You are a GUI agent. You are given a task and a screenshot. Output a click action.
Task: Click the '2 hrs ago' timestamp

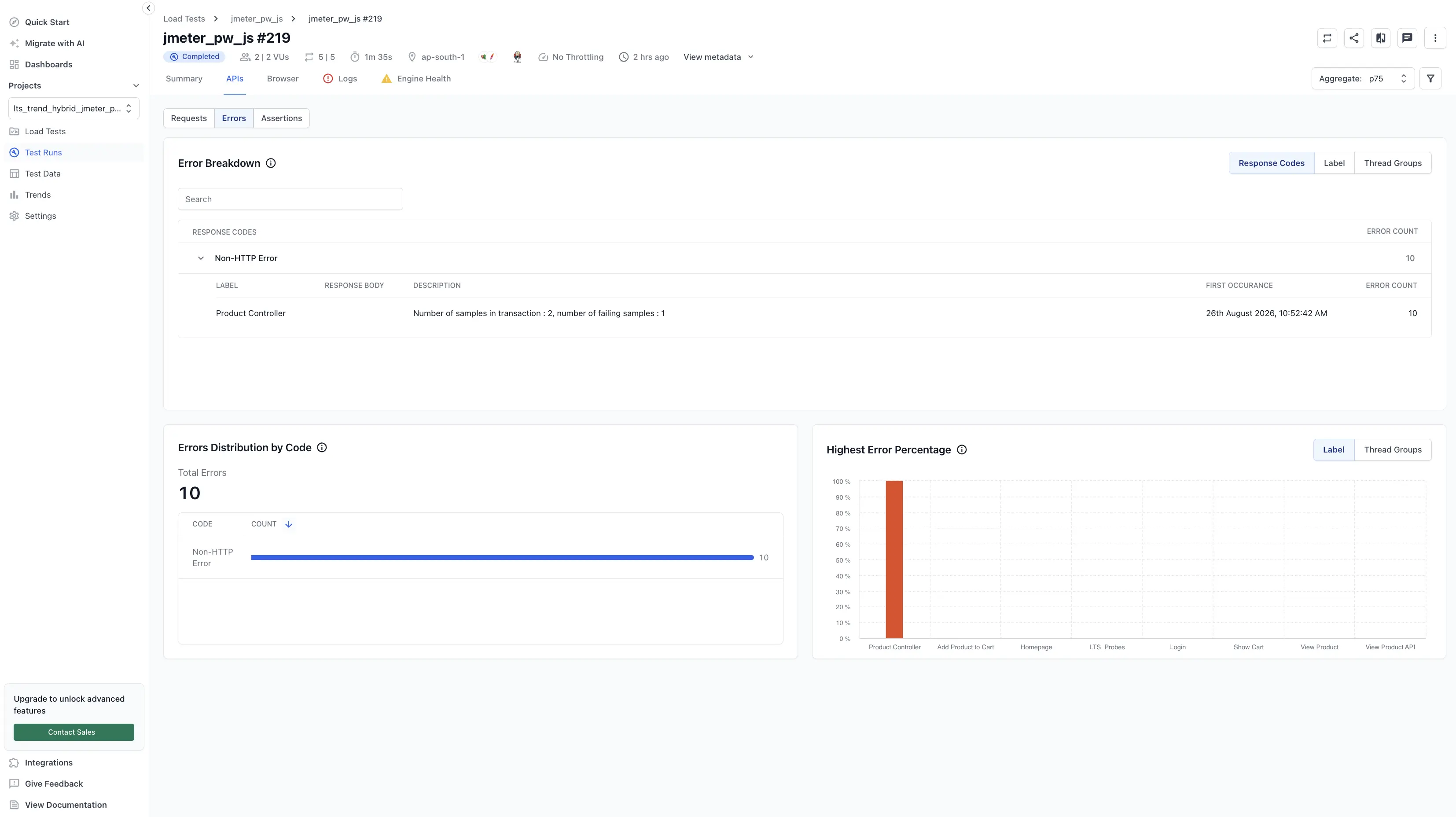click(651, 57)
